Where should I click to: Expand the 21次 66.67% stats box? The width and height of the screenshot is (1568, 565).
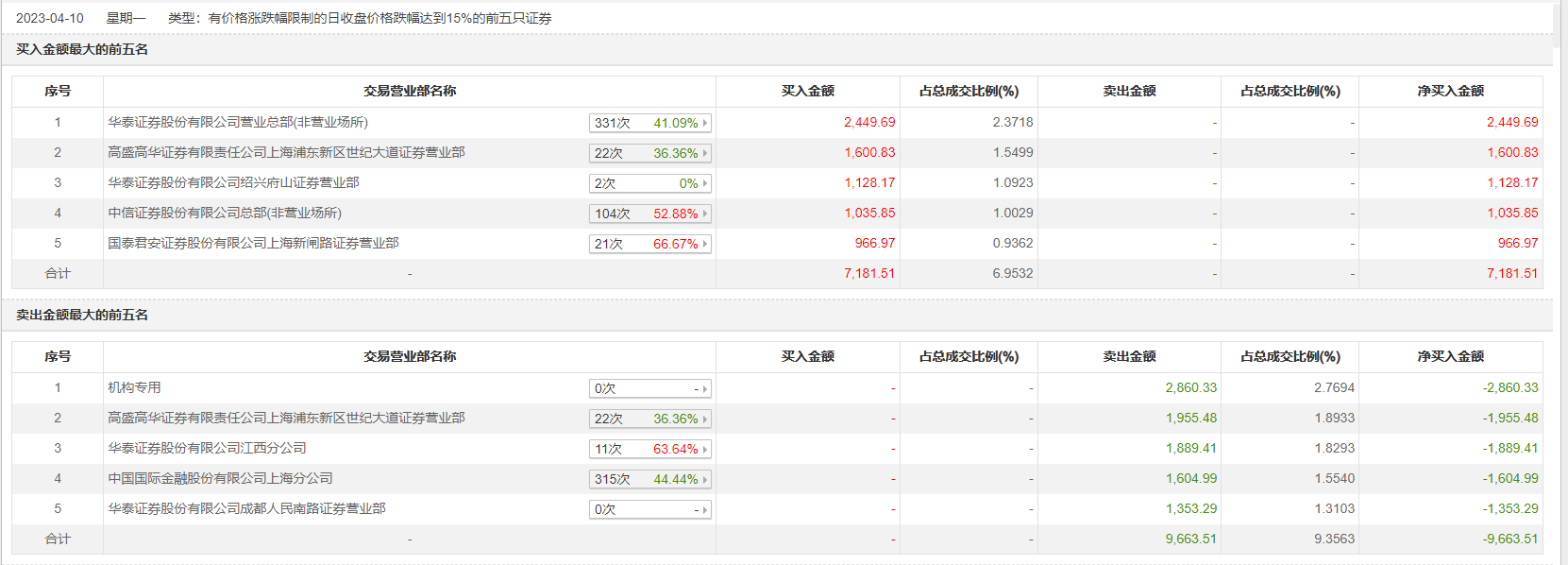click(649, 244)
